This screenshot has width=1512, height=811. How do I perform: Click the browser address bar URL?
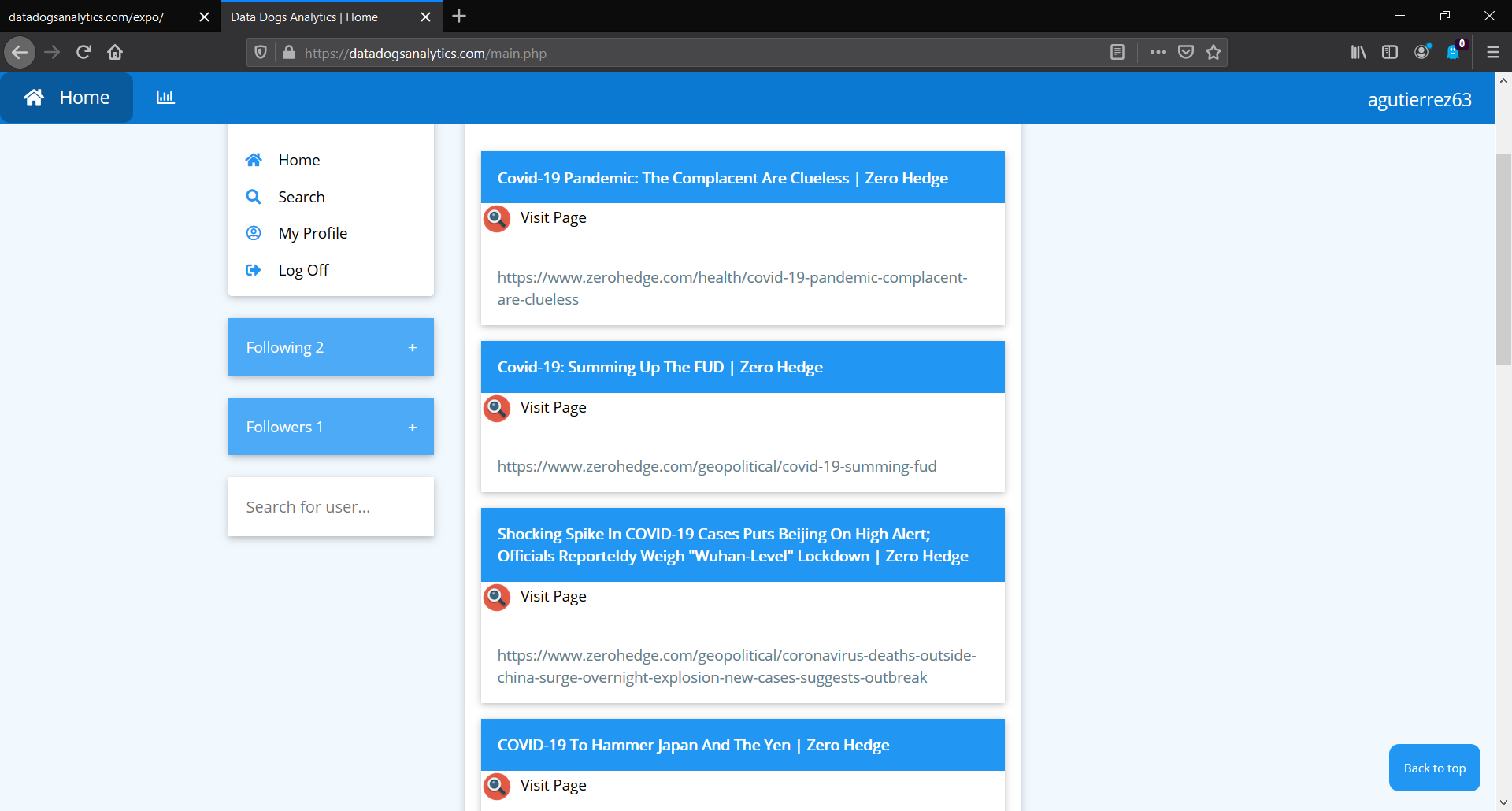click(425, 54)
